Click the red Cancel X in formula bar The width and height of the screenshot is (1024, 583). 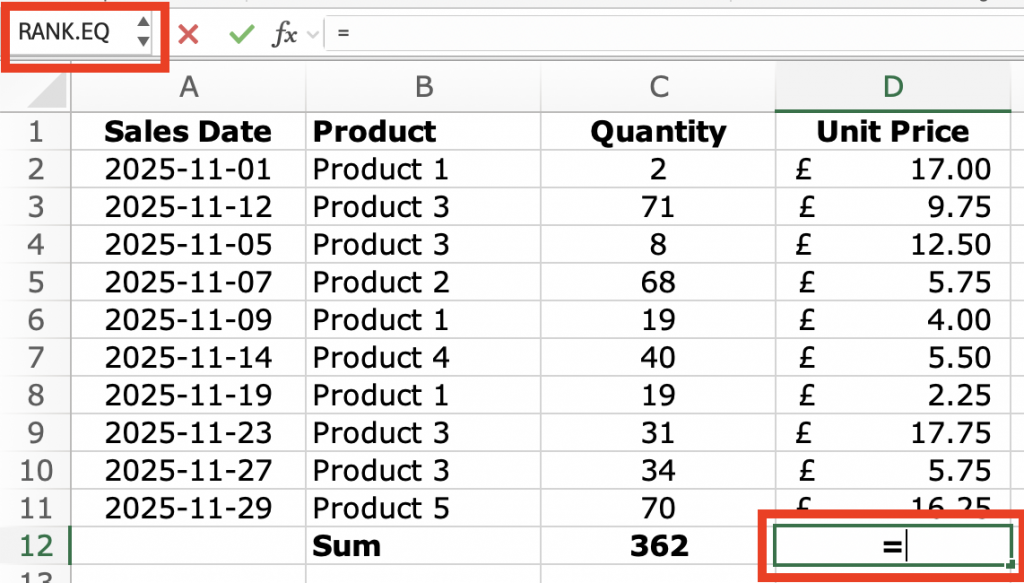click(188, 35)
